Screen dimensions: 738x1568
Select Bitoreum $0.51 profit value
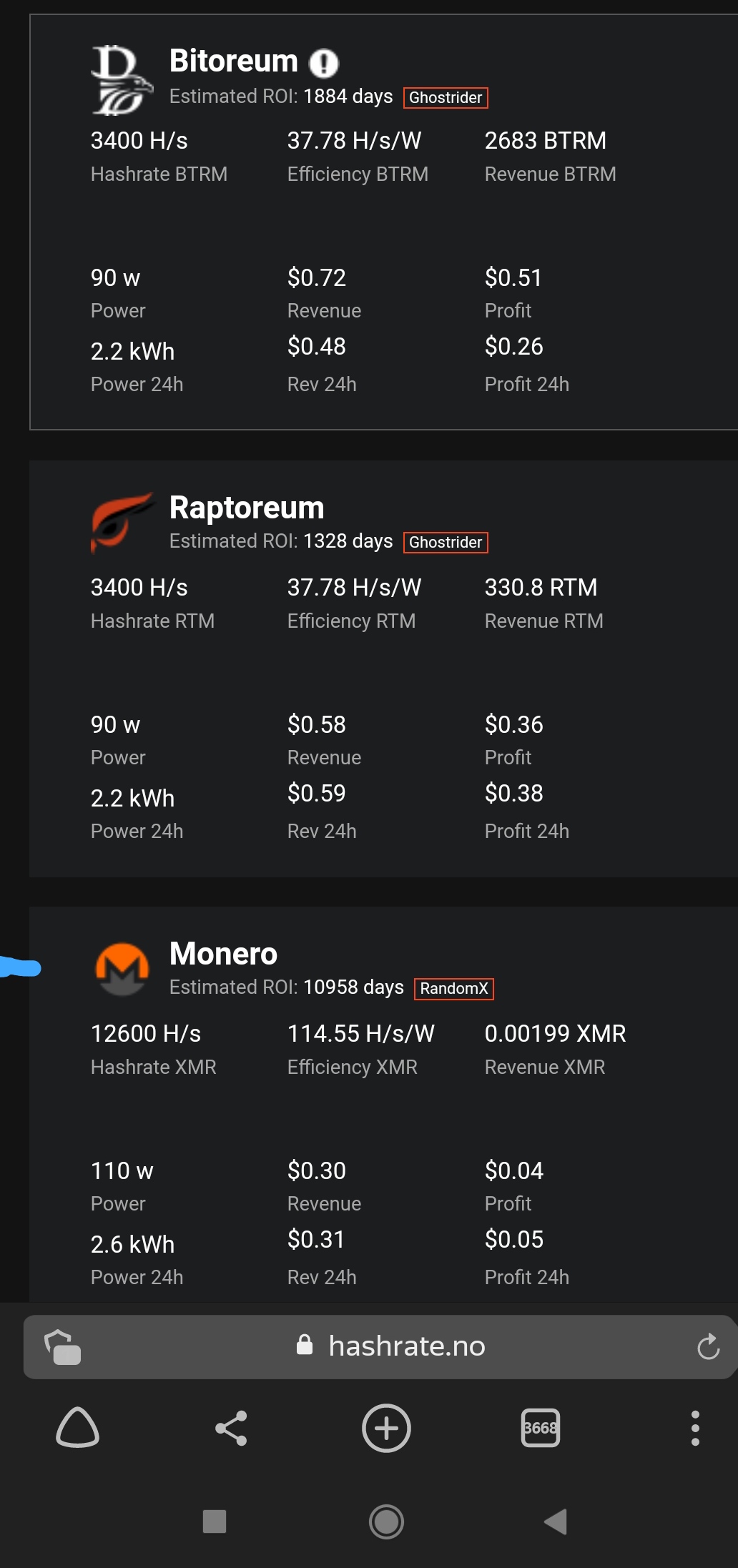tap(513, 278)
